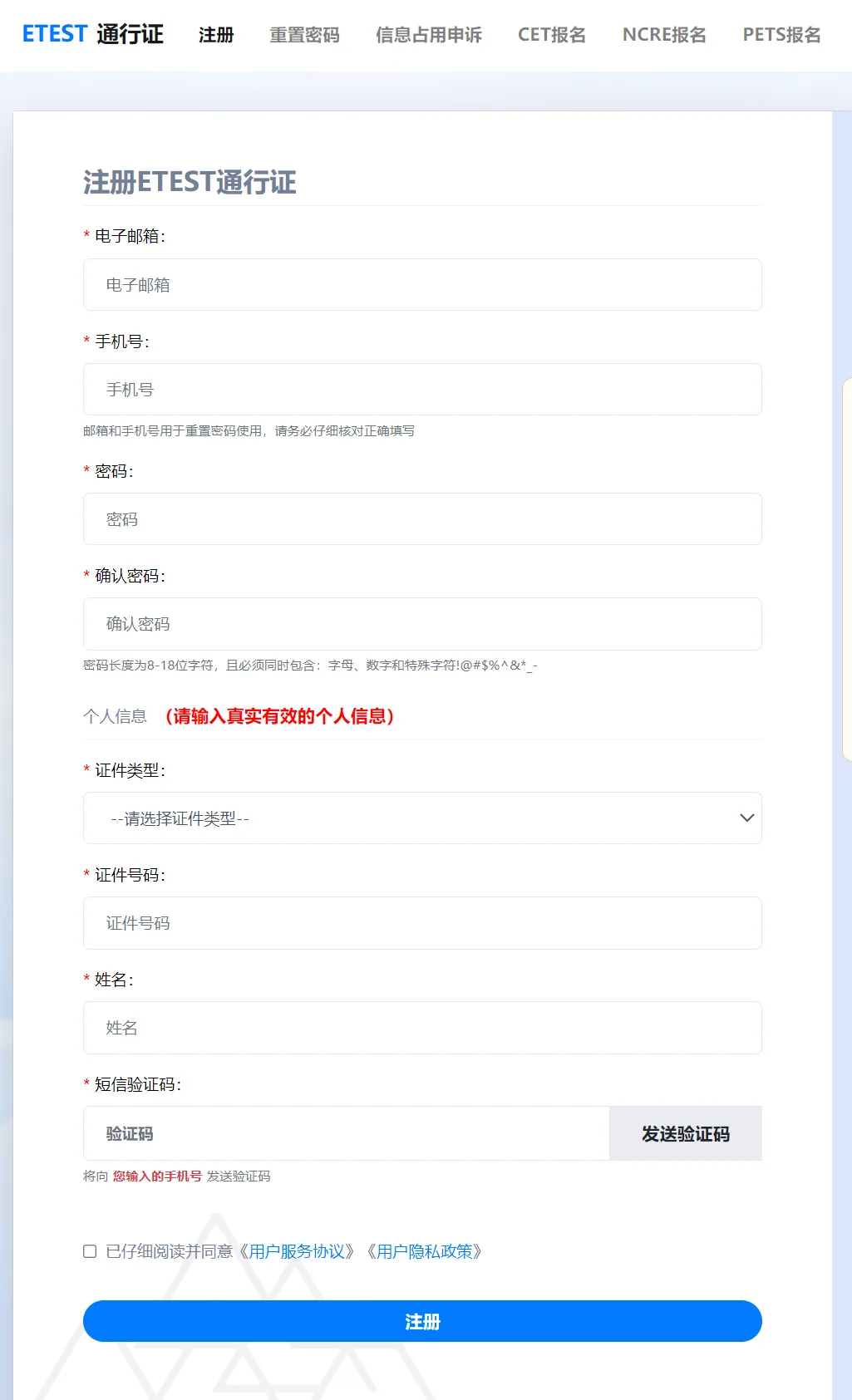
Task: Focus the 证件号码 input field
Action: click(x=422, y=923)
